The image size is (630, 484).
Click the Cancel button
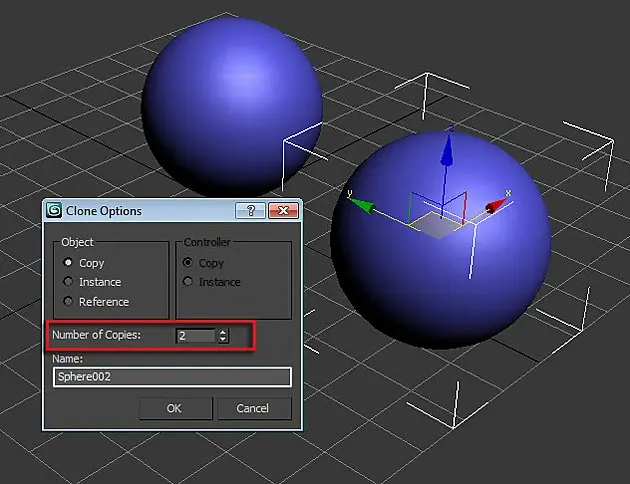[254, 408]
